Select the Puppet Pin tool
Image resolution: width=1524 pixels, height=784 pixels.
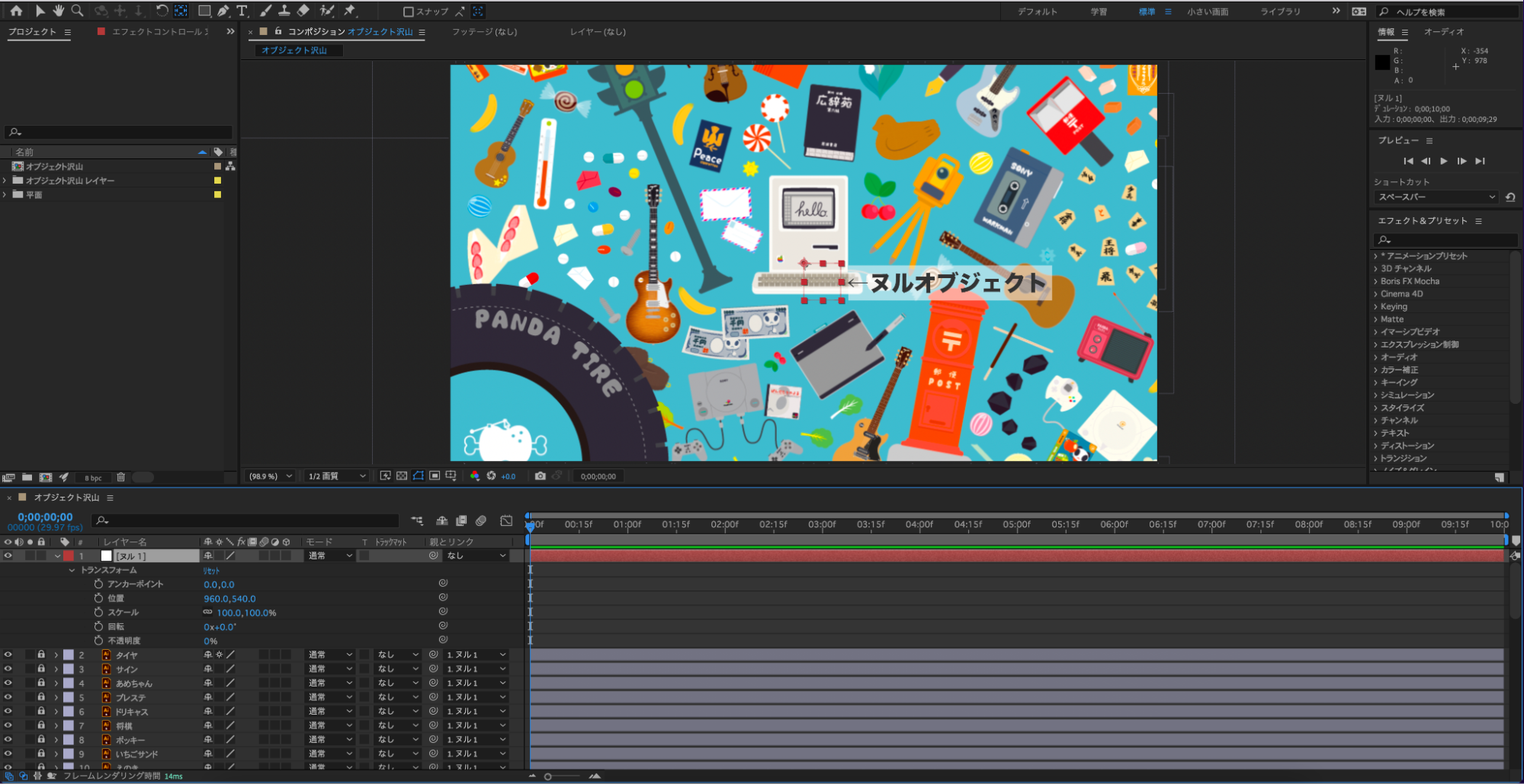350,11
